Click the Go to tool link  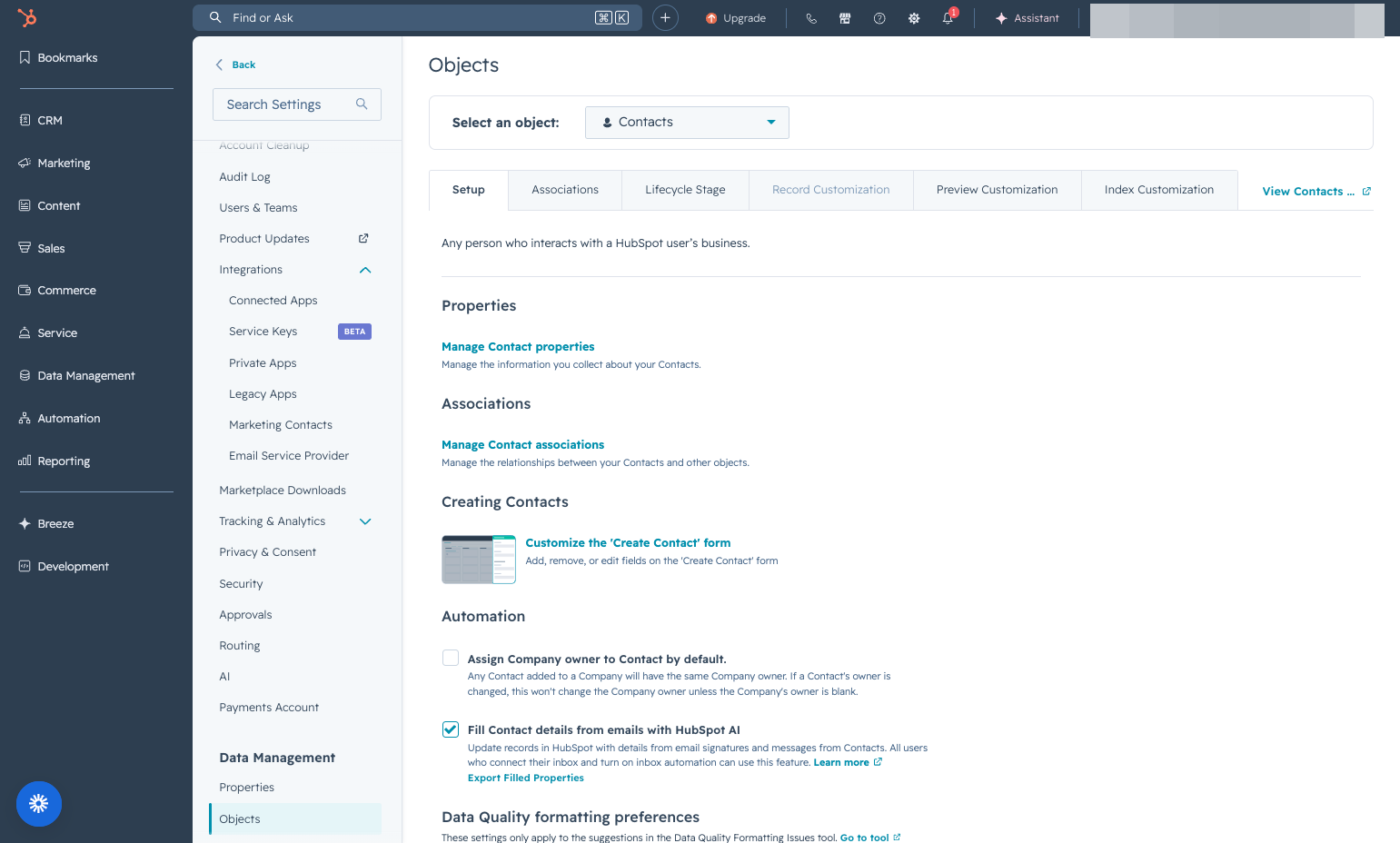point(864,838)
